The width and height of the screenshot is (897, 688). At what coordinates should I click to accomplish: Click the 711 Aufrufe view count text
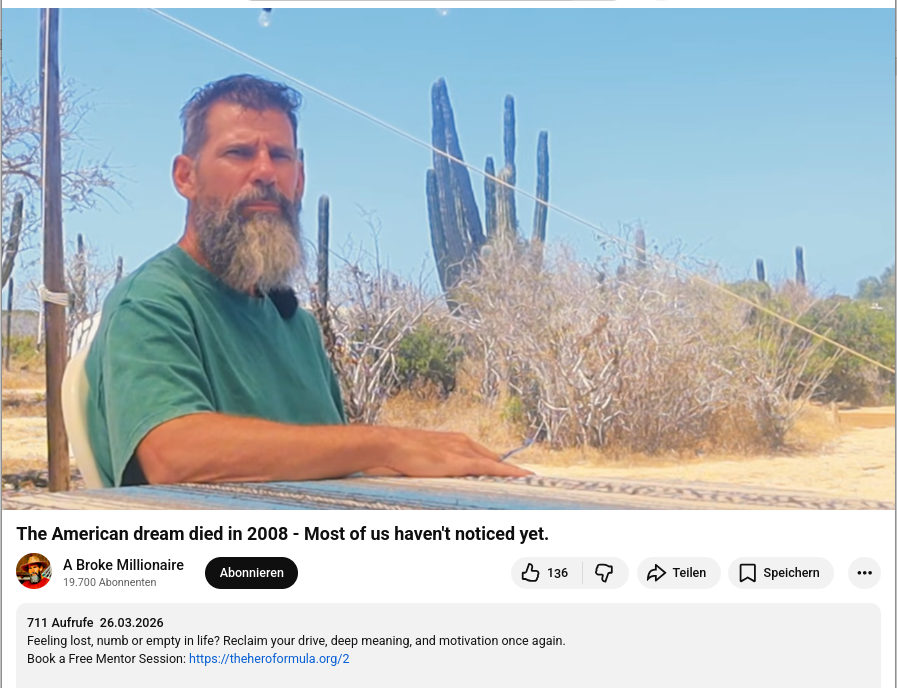(60, 623)
